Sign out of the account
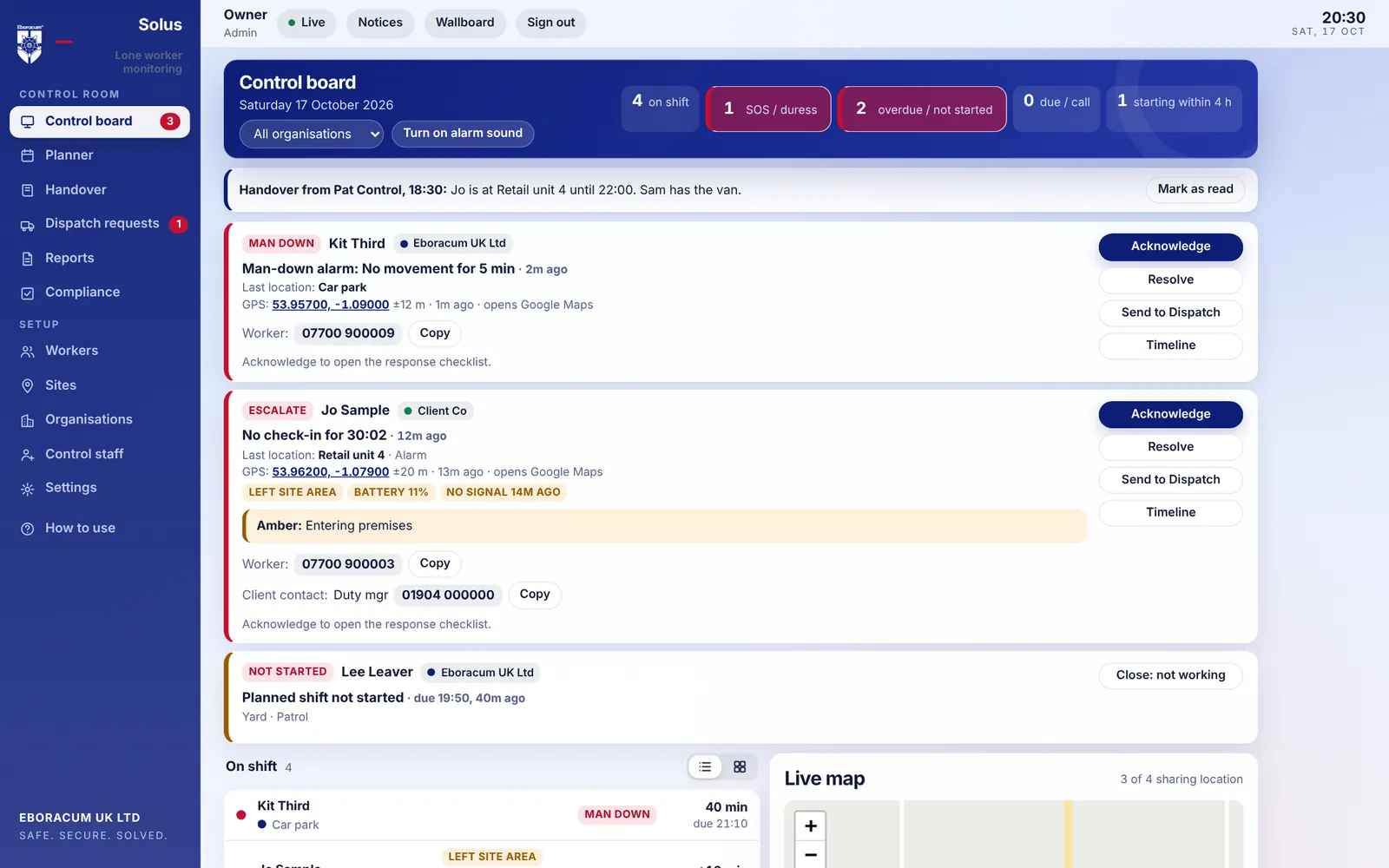Image resolution: width=1389 pixels, height=868 pixels. [x=550, y=23]
